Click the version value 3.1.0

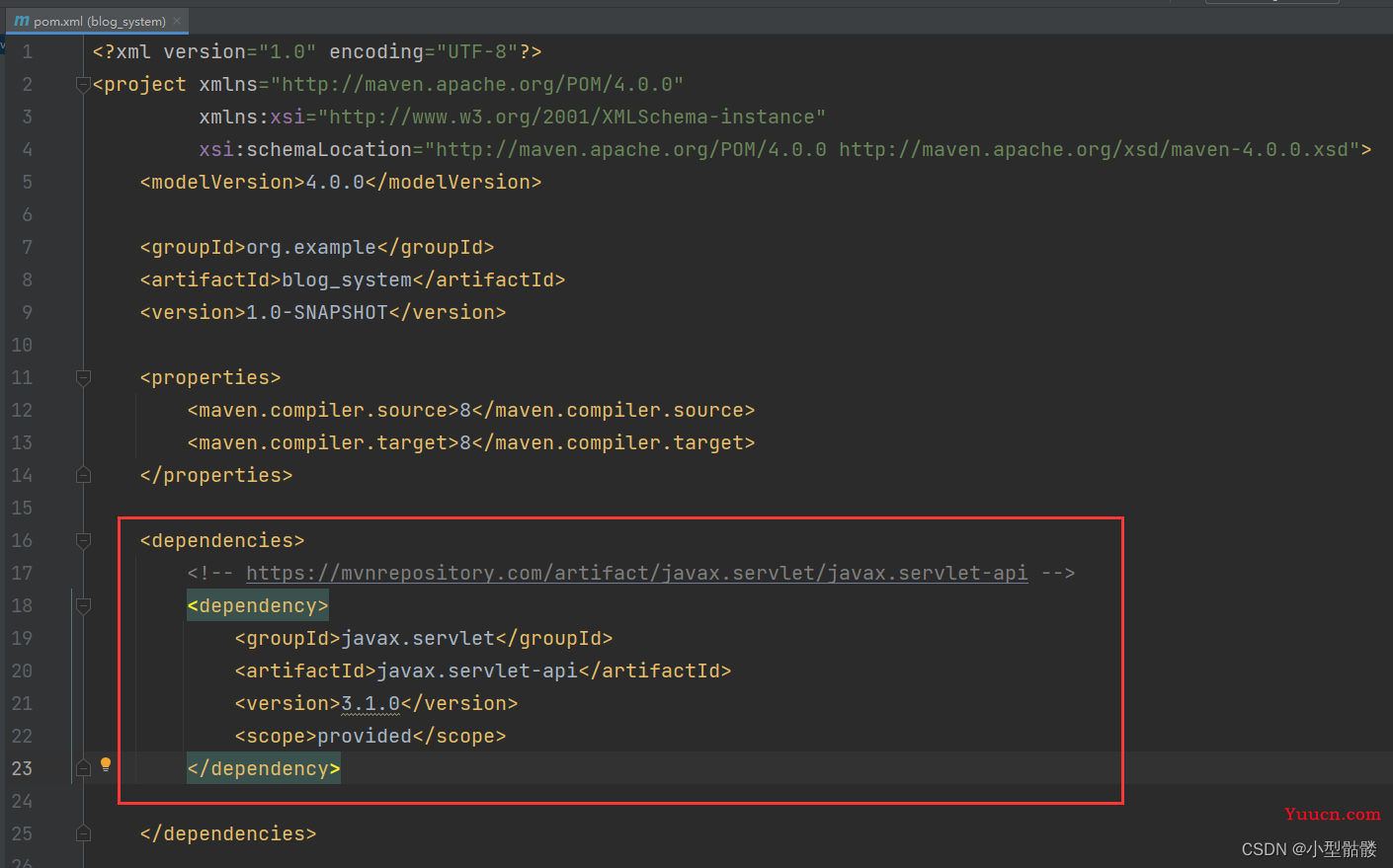pyautogui.click(x=370, y=703)
